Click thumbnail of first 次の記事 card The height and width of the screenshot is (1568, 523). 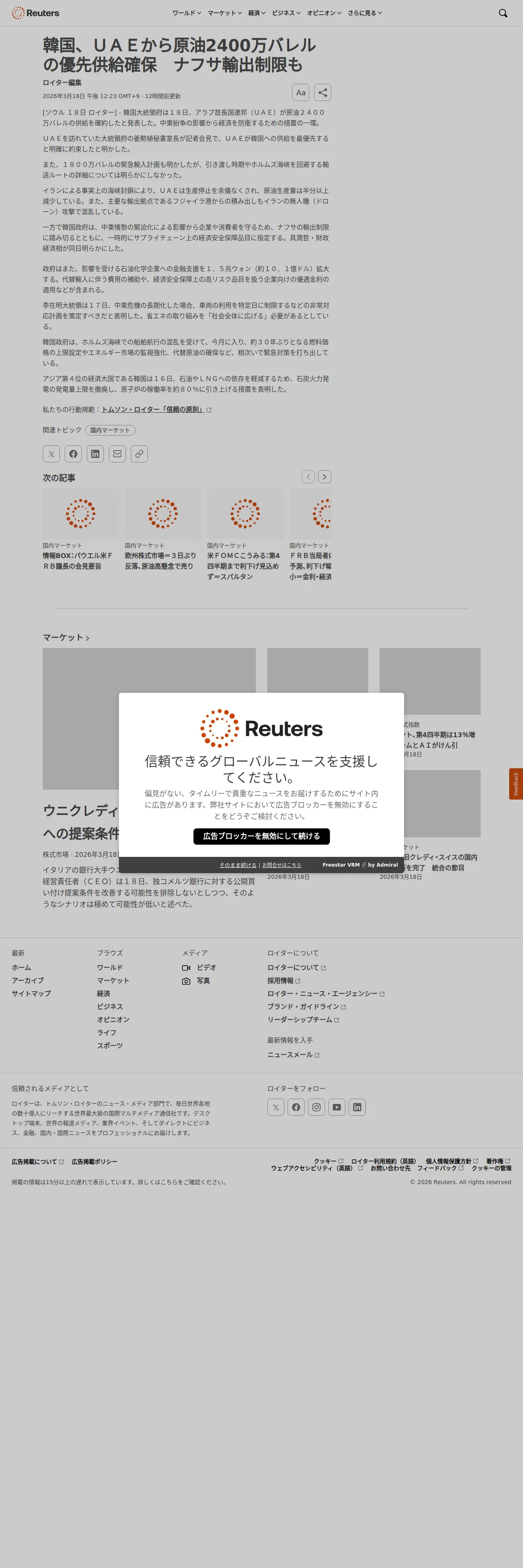(81, 513)
